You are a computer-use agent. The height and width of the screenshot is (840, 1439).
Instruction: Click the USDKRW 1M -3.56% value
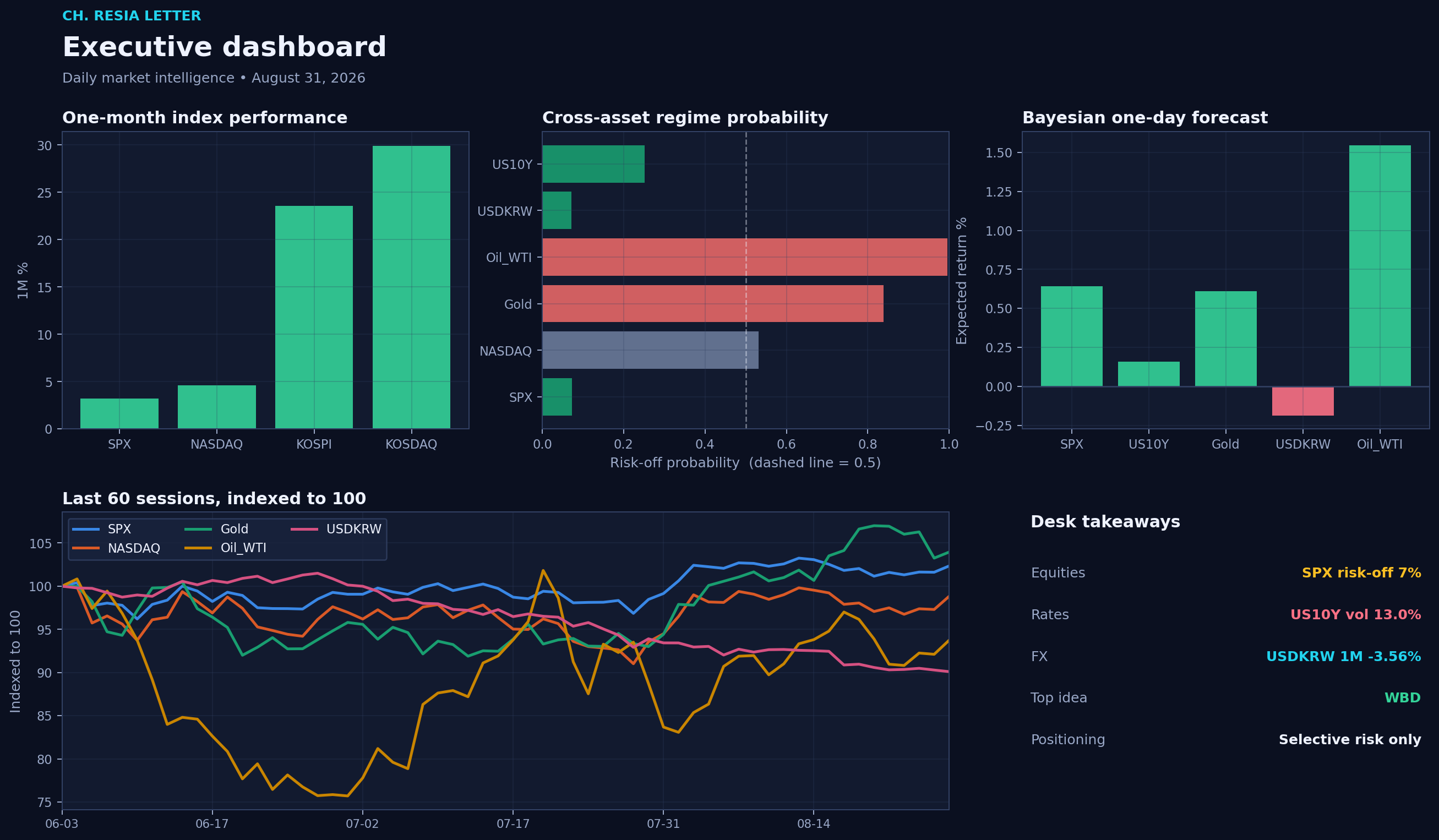click(x=1344, y=656)
